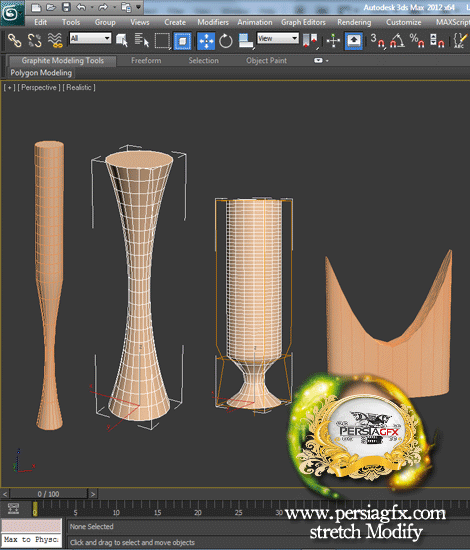470x550 pixels.
Task: Toggle the Angle Snap button
Action: click(x=397, y=41)
